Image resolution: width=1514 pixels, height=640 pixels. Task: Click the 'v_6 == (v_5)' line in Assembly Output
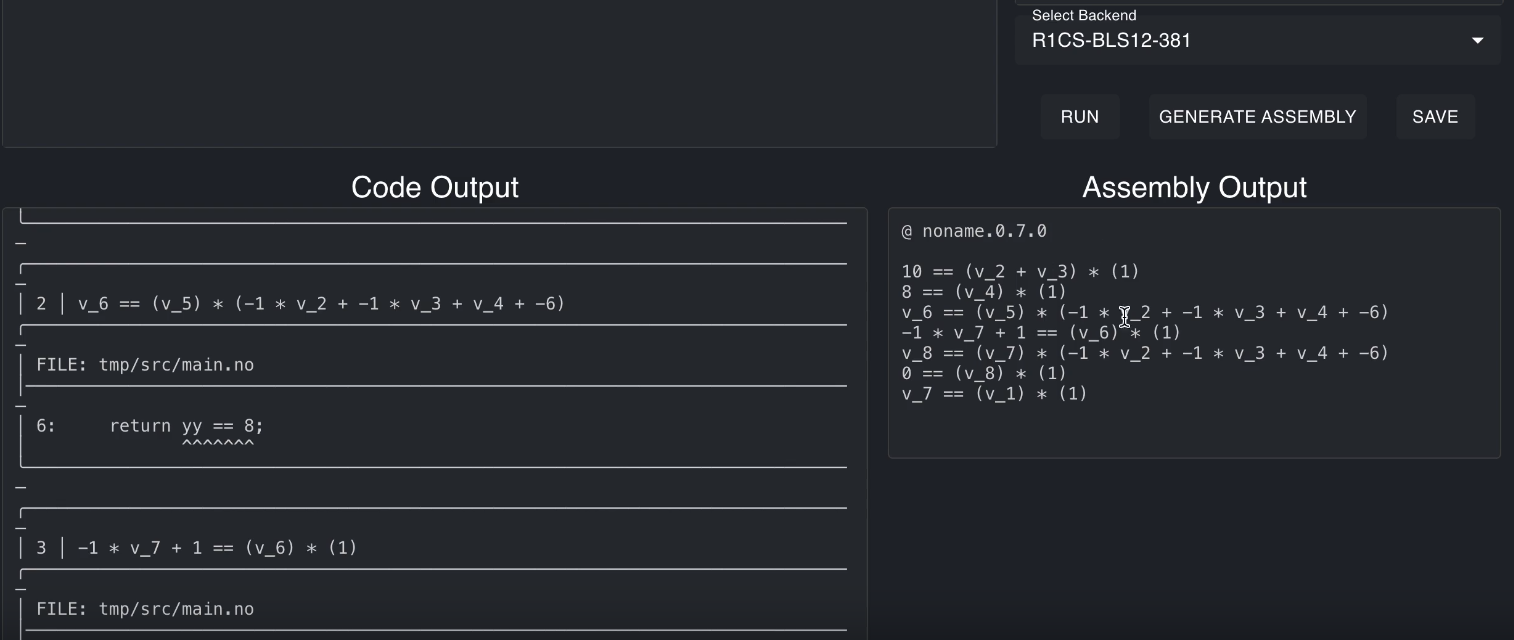[1145, 313]
